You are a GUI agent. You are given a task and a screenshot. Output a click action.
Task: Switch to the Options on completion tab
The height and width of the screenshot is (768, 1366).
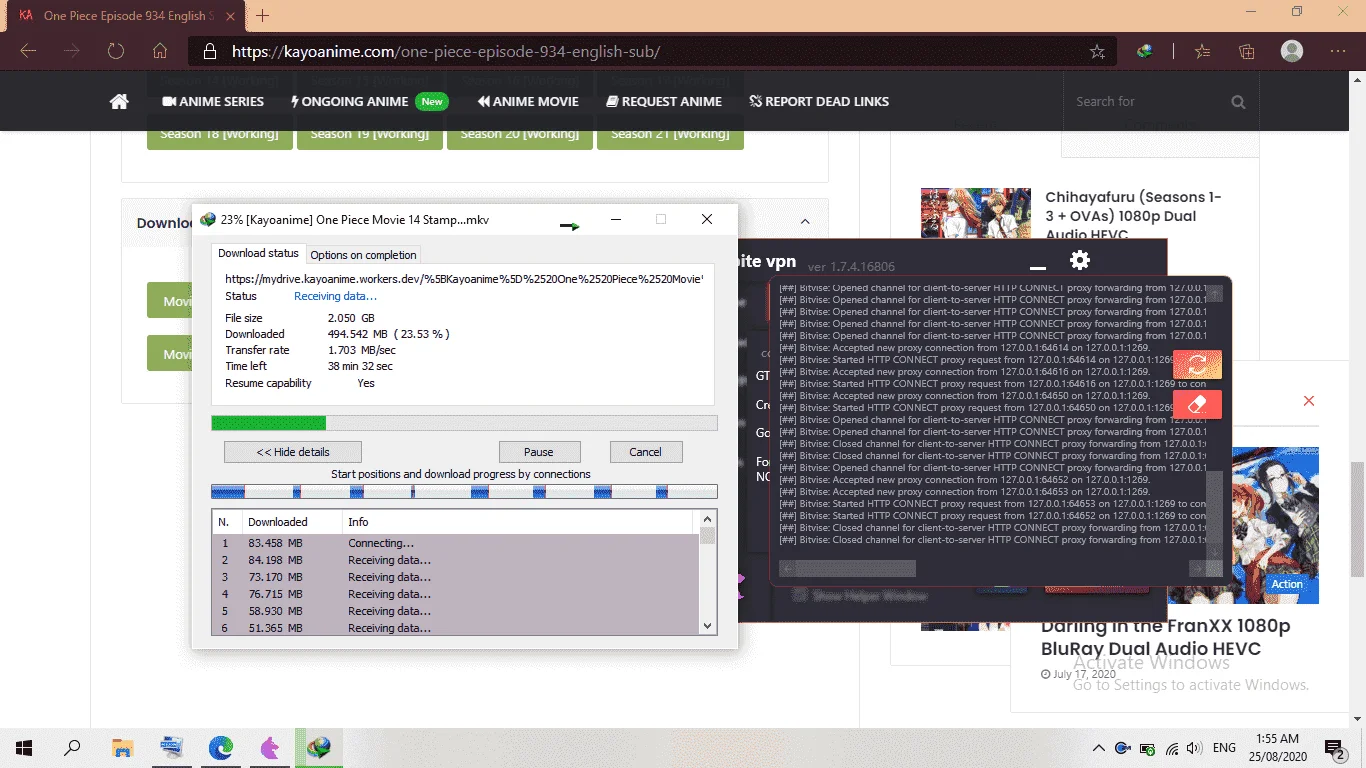click(x=364, y=255)
